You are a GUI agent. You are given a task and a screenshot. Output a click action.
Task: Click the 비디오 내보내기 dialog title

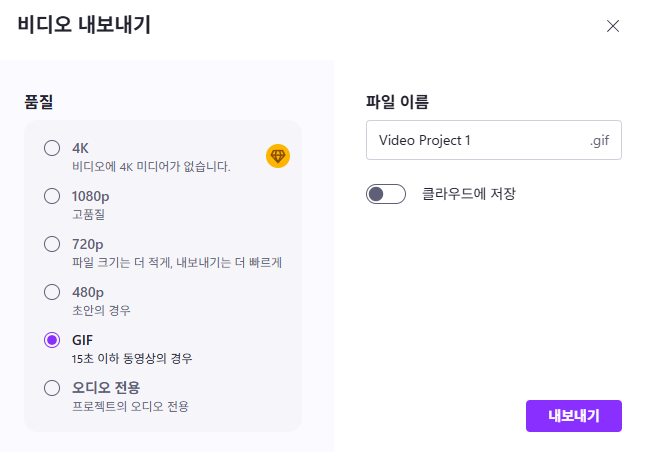(84, 26)
